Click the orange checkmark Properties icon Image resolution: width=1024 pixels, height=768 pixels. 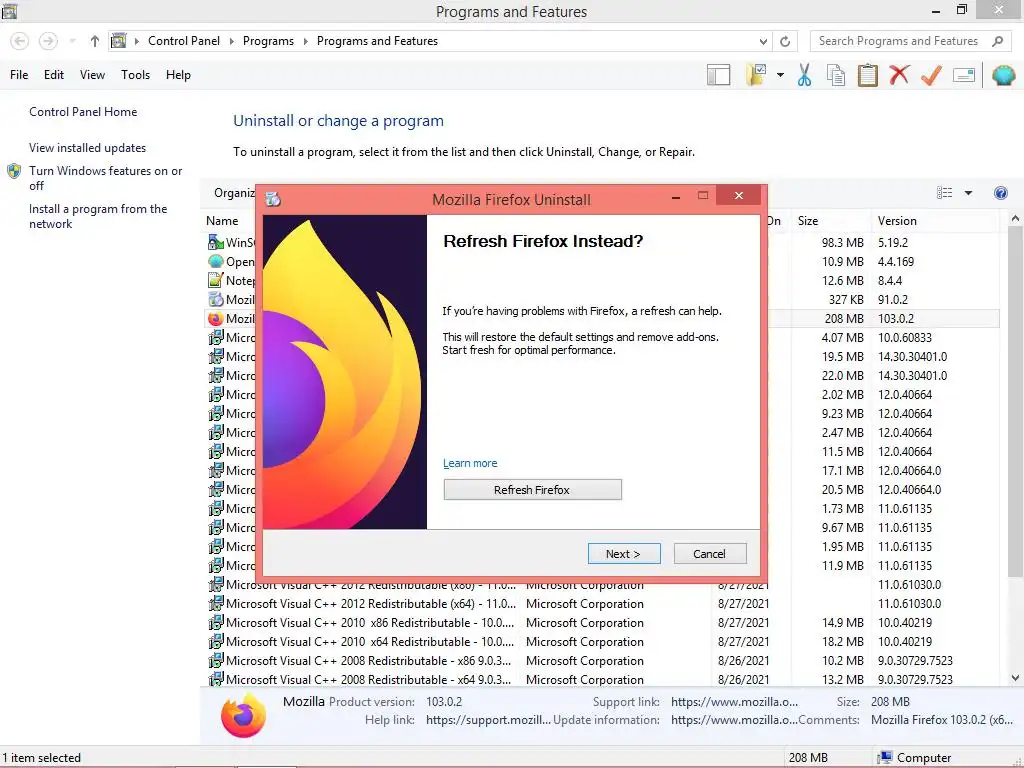(931, 75)
